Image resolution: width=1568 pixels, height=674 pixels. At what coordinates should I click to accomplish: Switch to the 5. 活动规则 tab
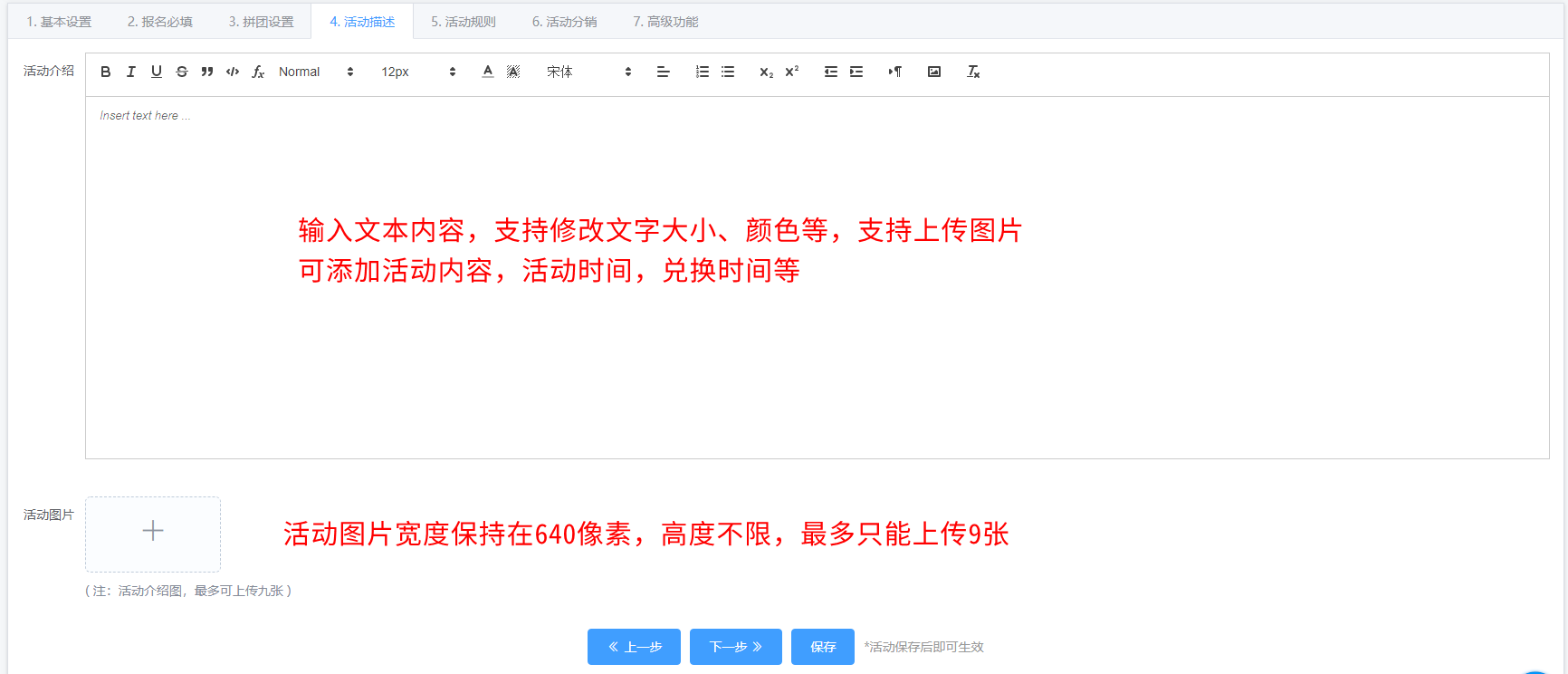point(464,22)
